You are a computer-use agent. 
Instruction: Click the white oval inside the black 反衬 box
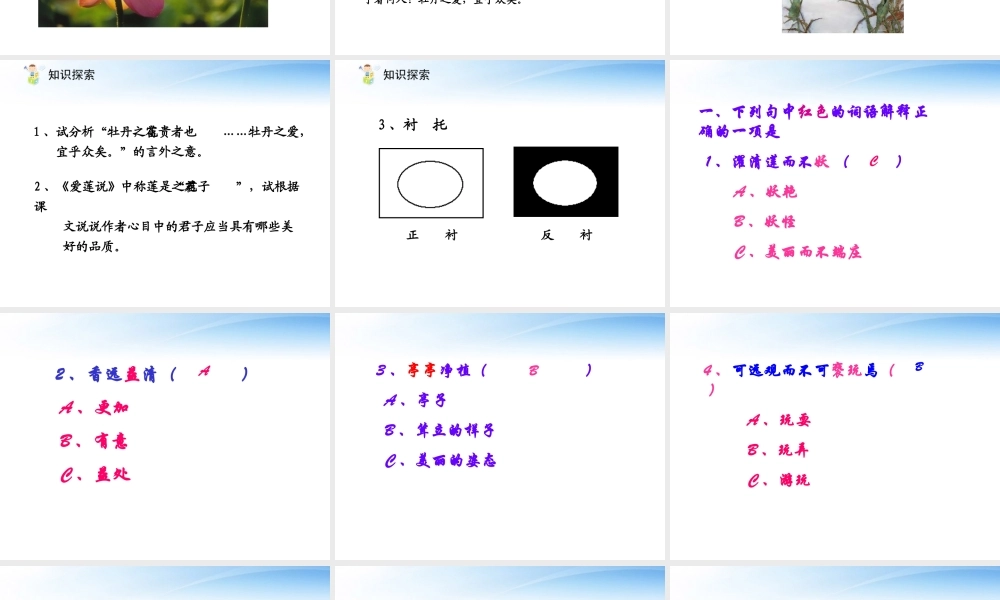[x=565, y=183]
